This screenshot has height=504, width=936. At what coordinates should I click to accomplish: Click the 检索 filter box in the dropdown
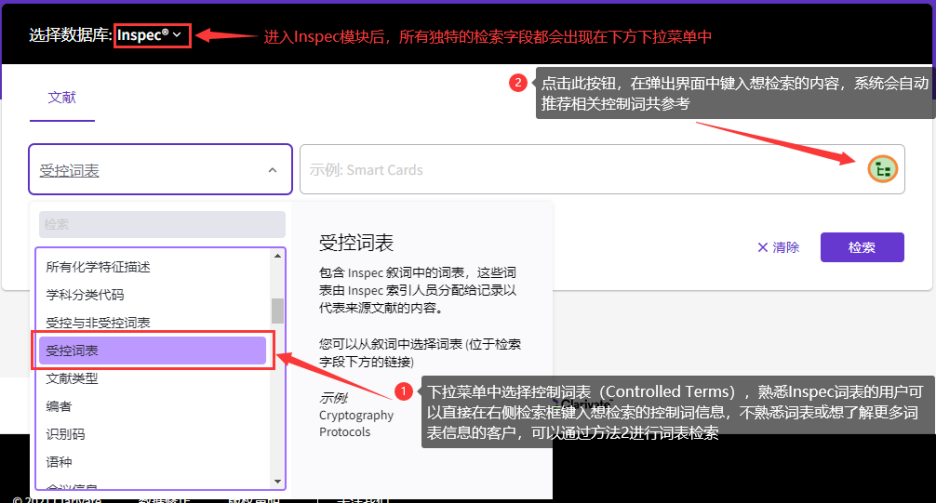coord(162,225)
